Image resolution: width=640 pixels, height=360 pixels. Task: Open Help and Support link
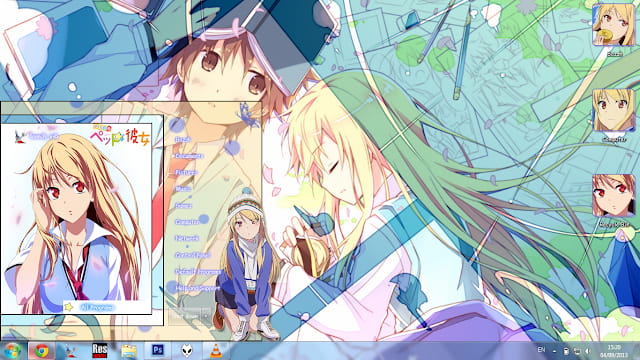coord(197,288)
